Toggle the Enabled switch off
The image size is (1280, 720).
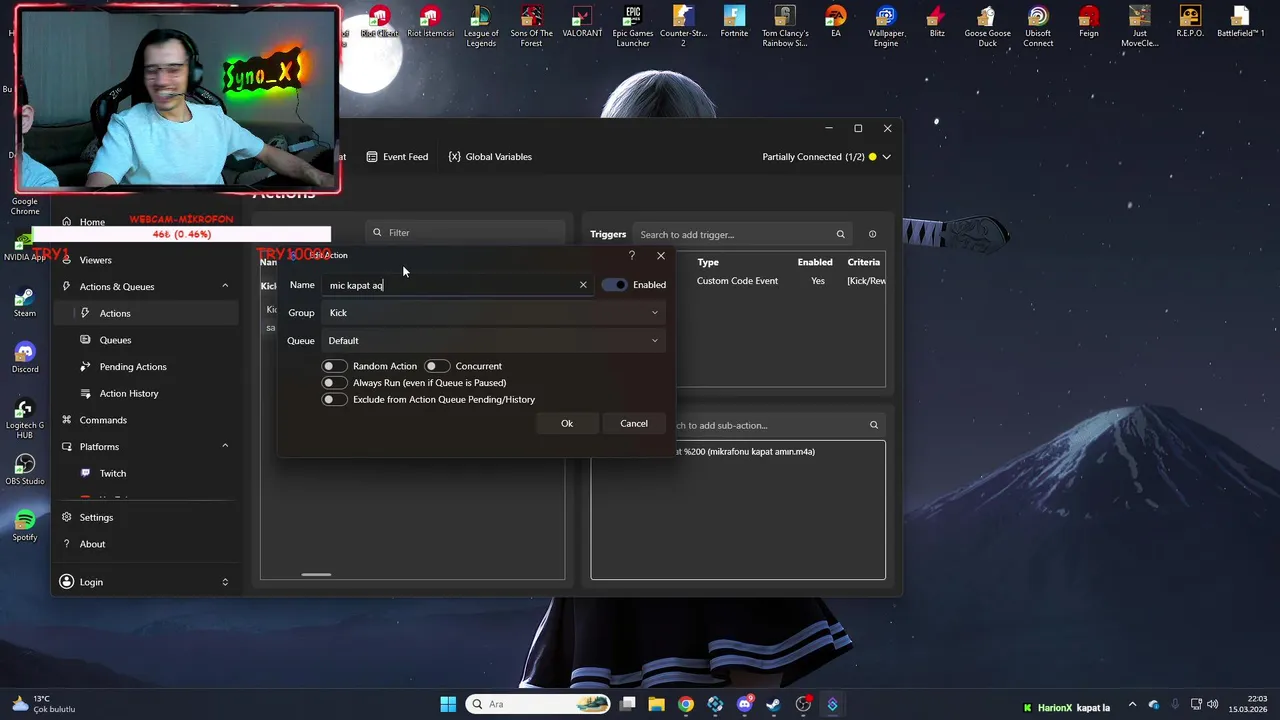click(x=614, y=285)
